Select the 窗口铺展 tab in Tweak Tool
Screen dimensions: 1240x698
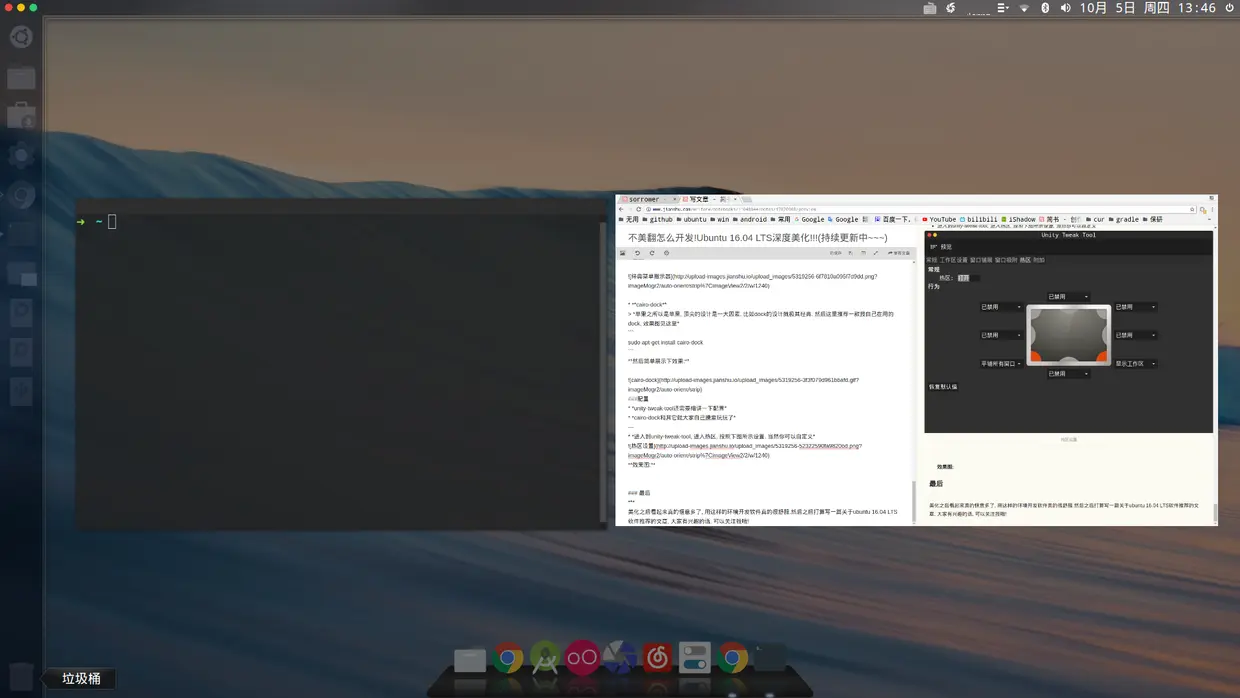click(980, 260)
